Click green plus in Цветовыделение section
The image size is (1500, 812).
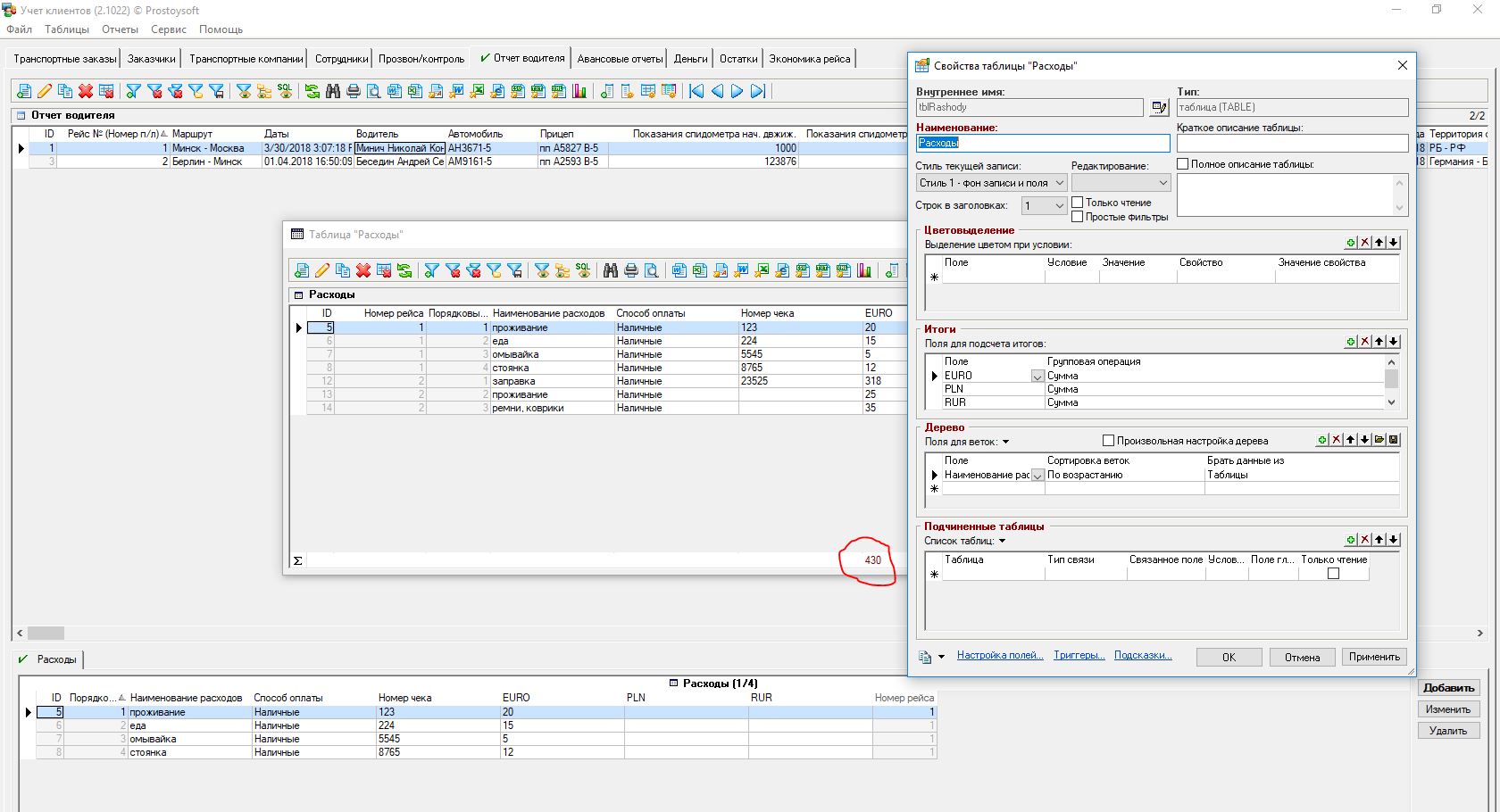(1351, 243)
